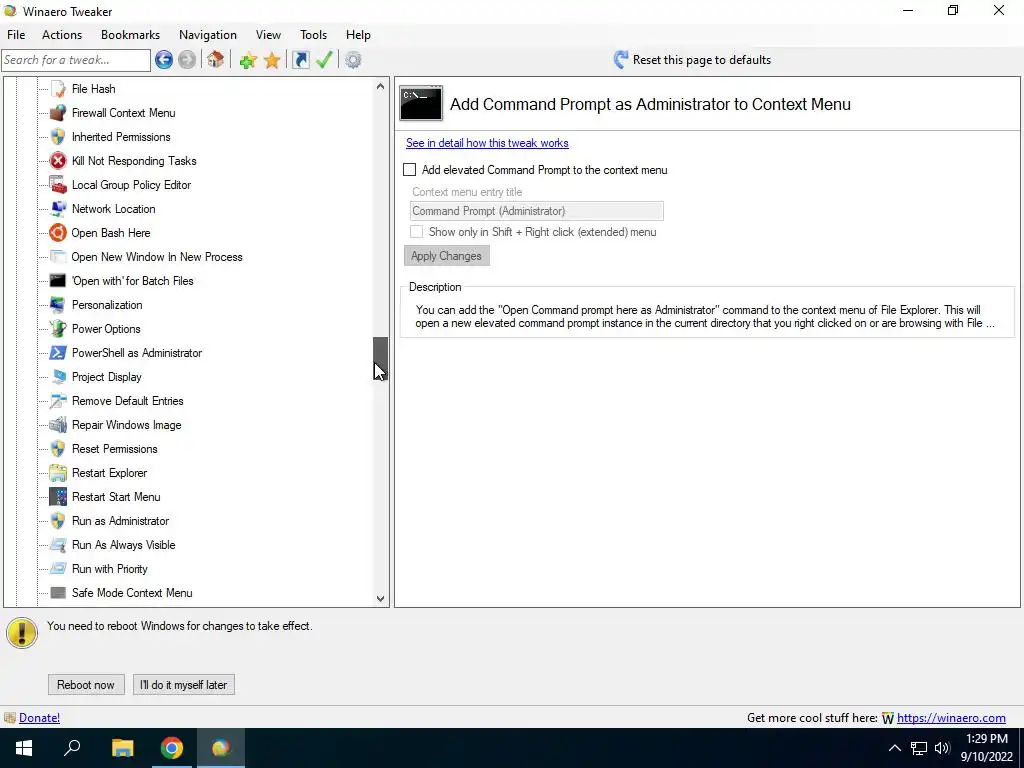Open the Actions menu
This screenshot has height=768, width=1024.
point(62,35)
